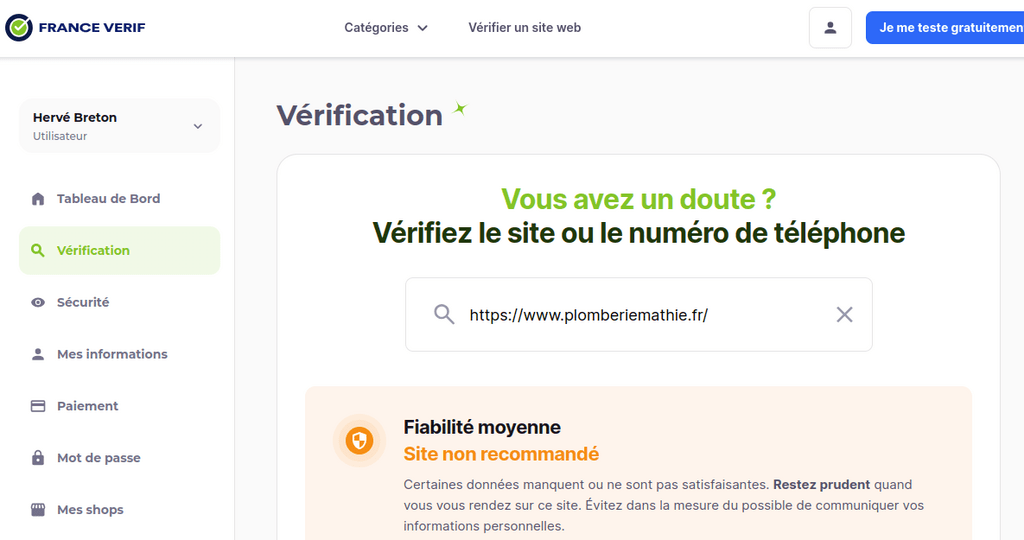
Task: Click the orange shield reliability icon
Action: point(359,441)
